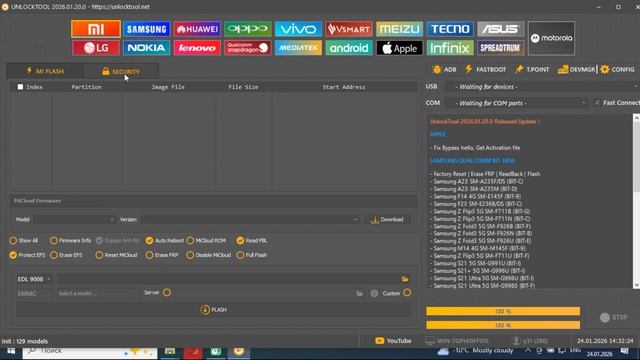
Task: Open the Windows Start menu
Action: click(11, 351)
